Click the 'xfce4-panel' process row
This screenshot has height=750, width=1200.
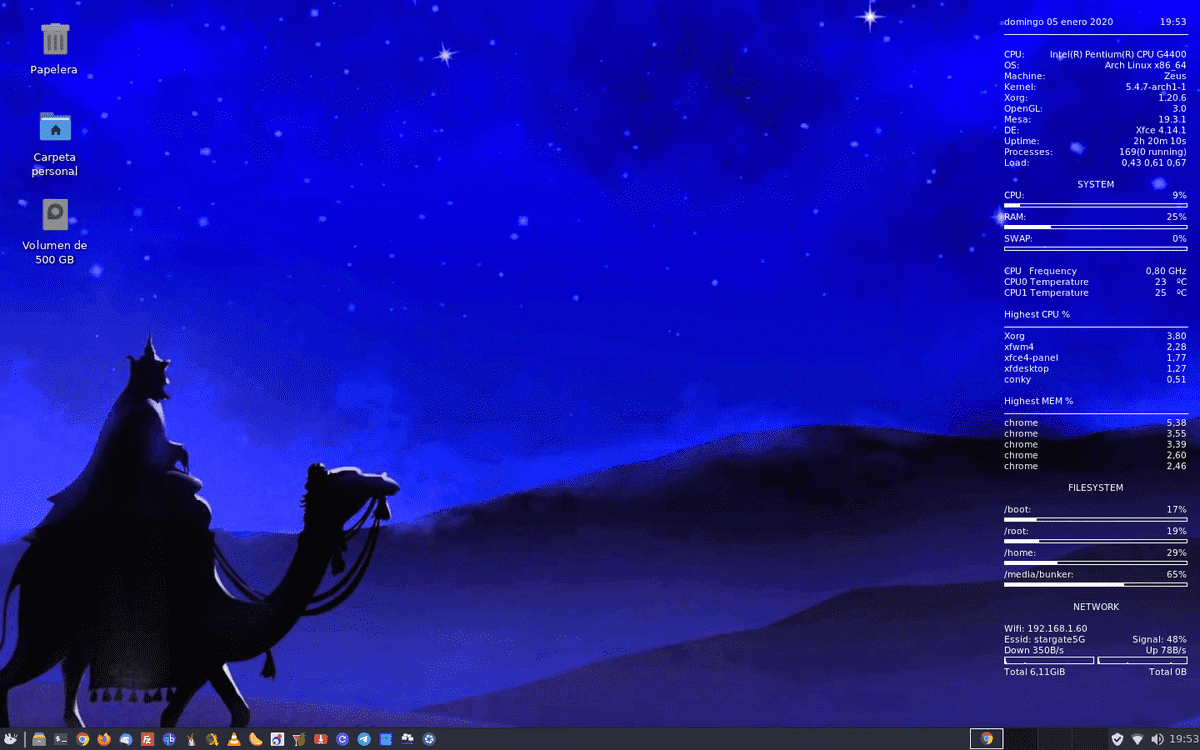pyautogui.click(x=1095, y=358)
